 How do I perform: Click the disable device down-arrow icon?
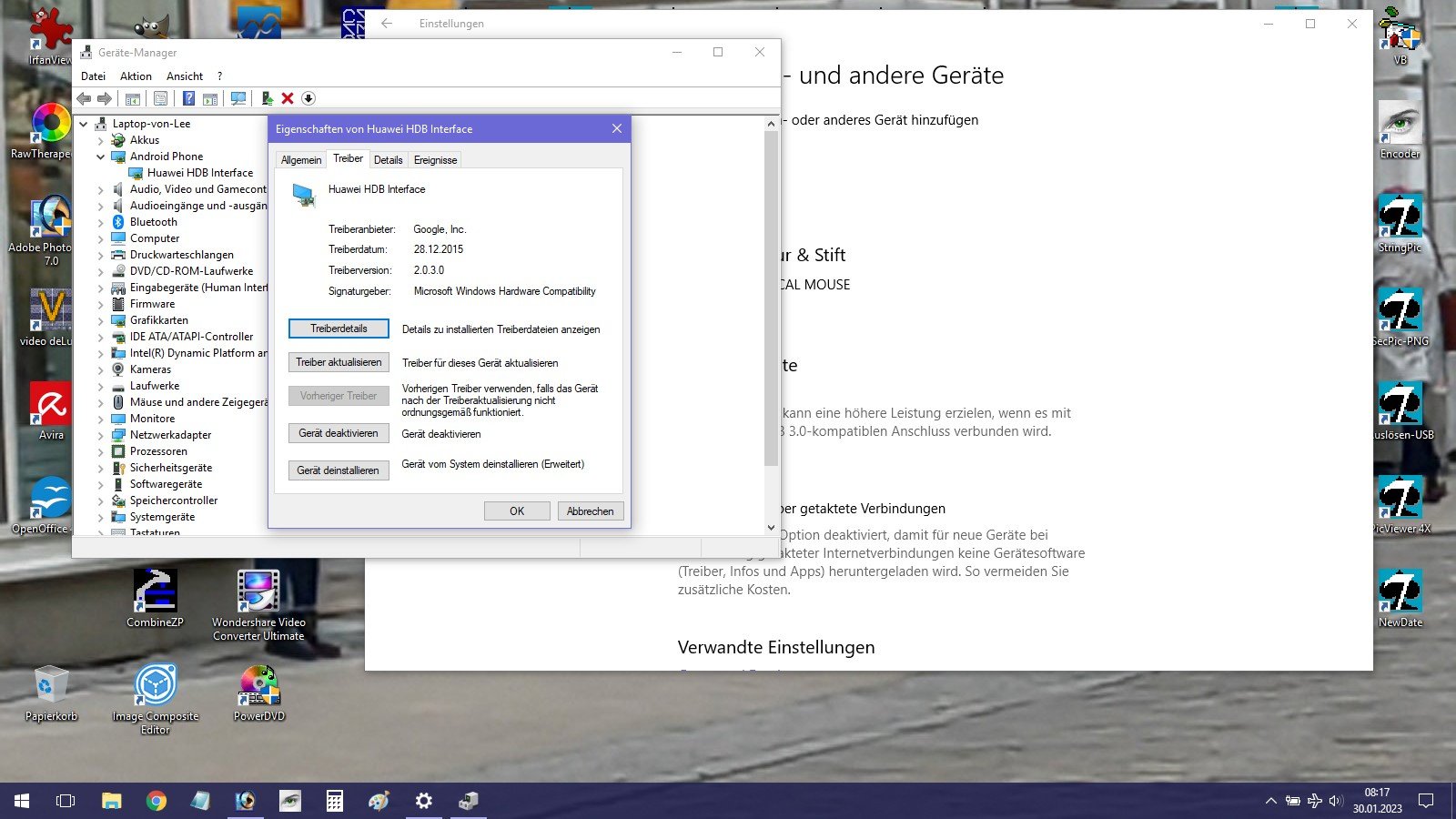tap(308, 98)
